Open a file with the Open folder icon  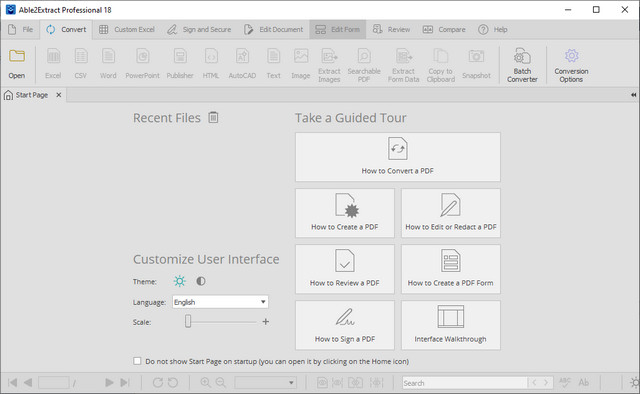17,64
